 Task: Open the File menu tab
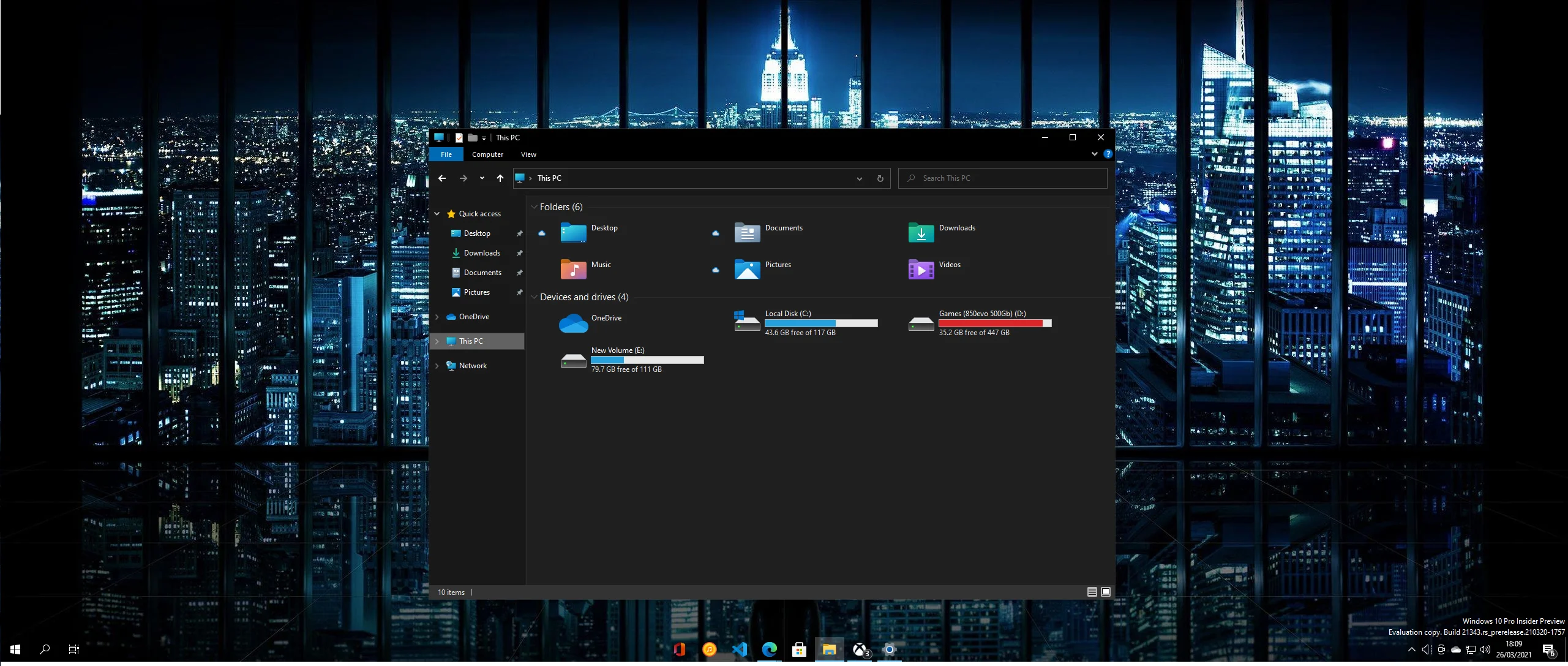446,154
